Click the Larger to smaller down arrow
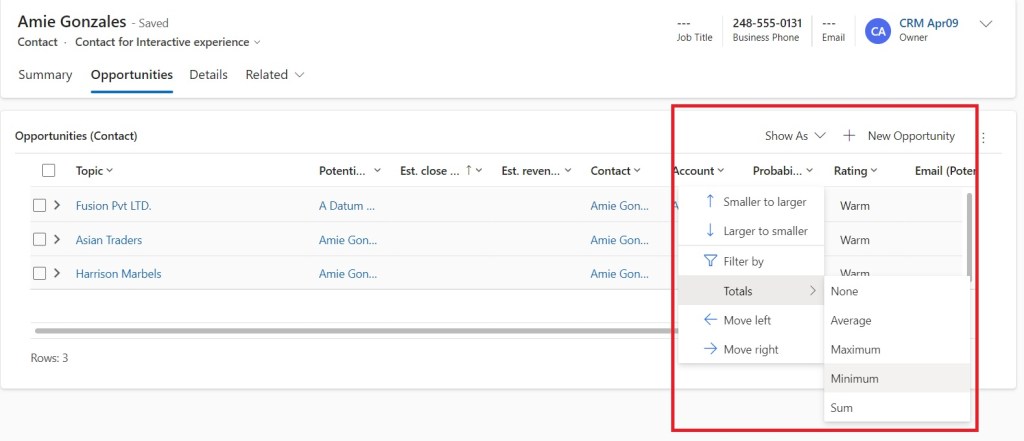1024x441 pixels. click(710, 231)
